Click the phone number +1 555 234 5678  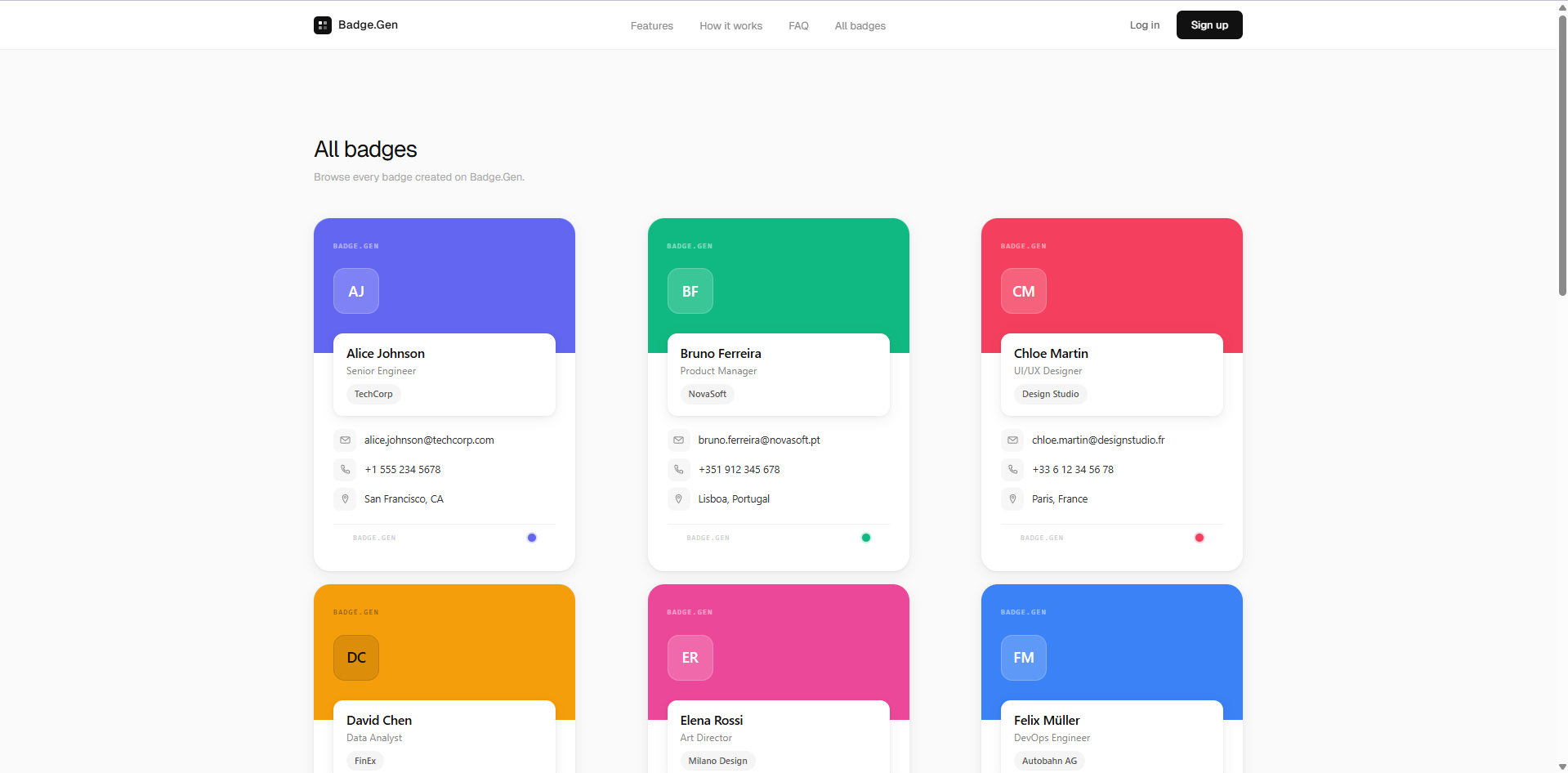403,470
